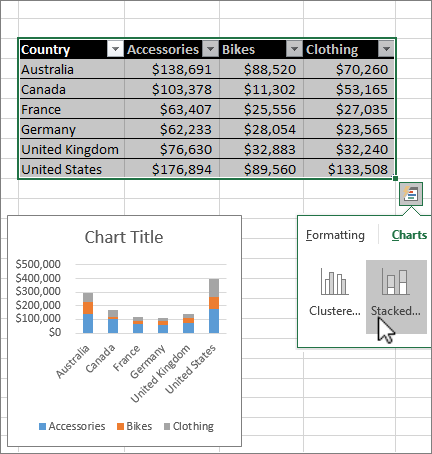Select the $28,054 cell for Germany
Image resolution: width=432 pixels, height=454 pixels.
[261, 129]
